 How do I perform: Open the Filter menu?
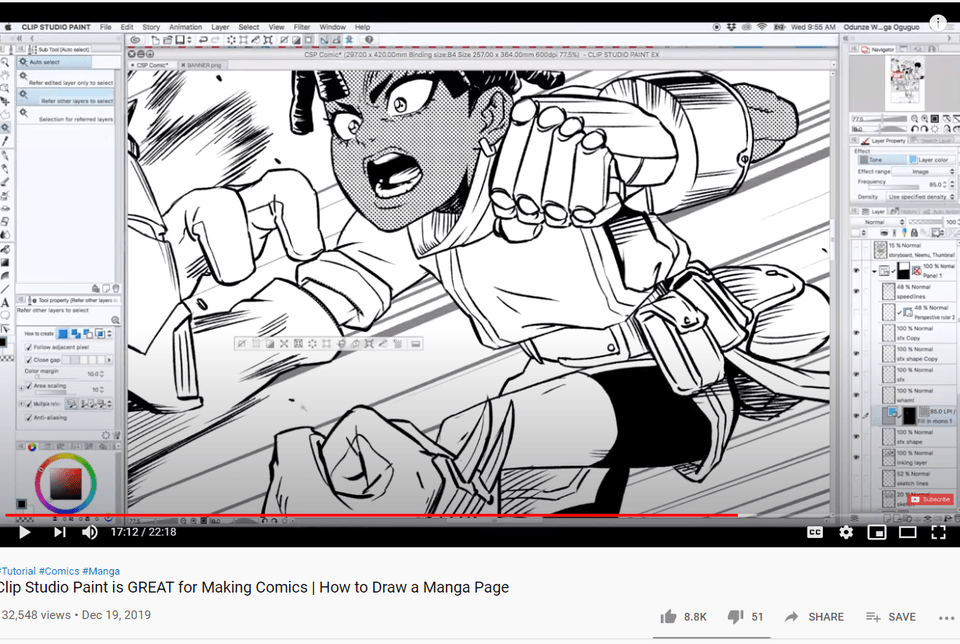302,27
